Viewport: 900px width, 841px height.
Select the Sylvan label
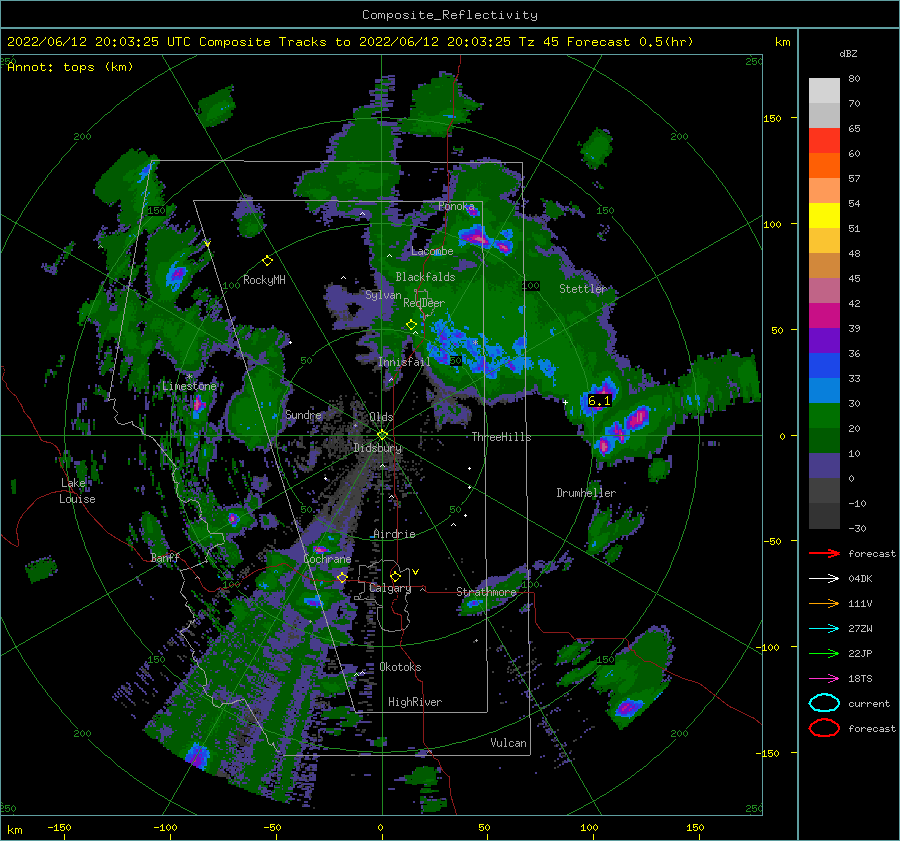coord(383,295)
